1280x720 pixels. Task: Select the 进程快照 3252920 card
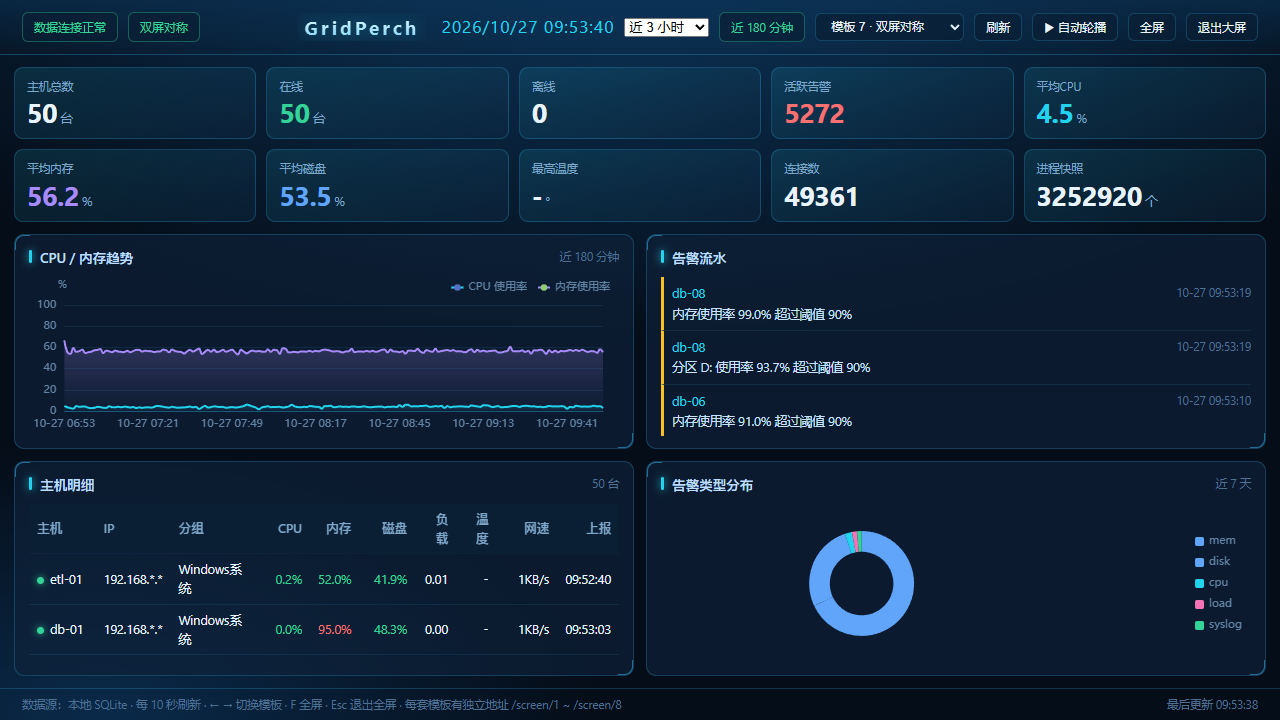point(1145,185)
